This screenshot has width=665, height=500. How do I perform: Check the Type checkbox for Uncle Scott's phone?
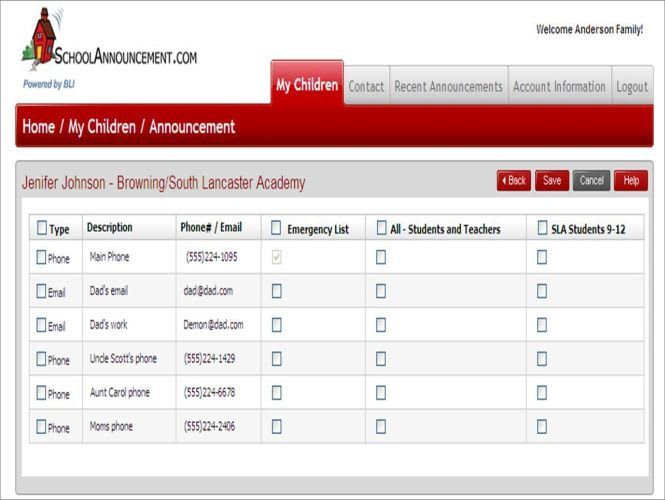pyautogui.click(x=41, y=359)
